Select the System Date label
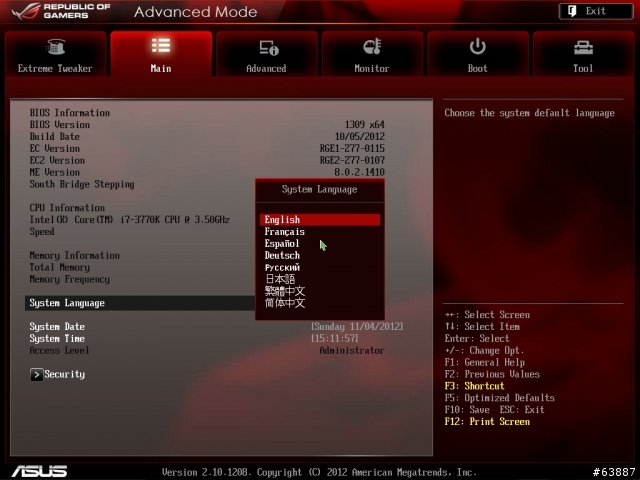The width and height of the screenshot is (640, 480). [57, 327]
